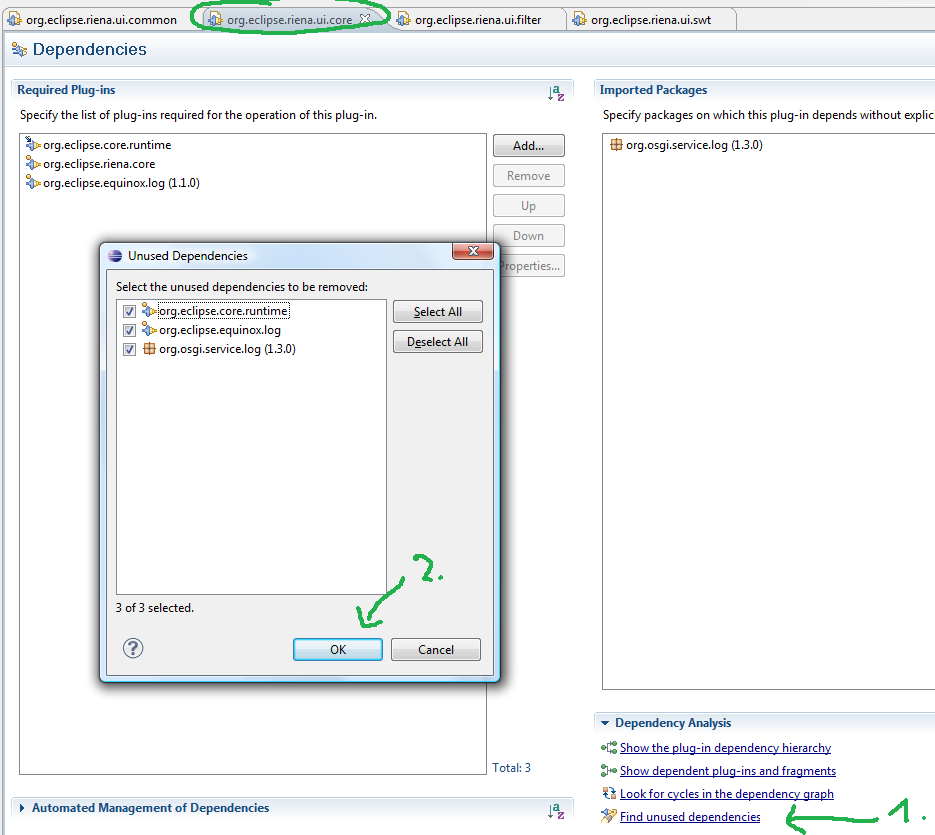
Task: Click the '3 of 3 selected.' status text
Action: coord(155,608)
